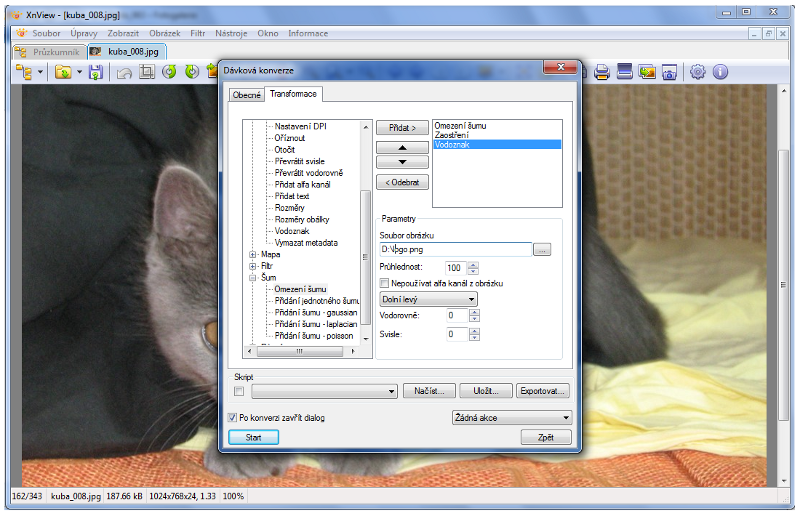
Task: Switch to the Obecné tab
Action: [246, 95]
